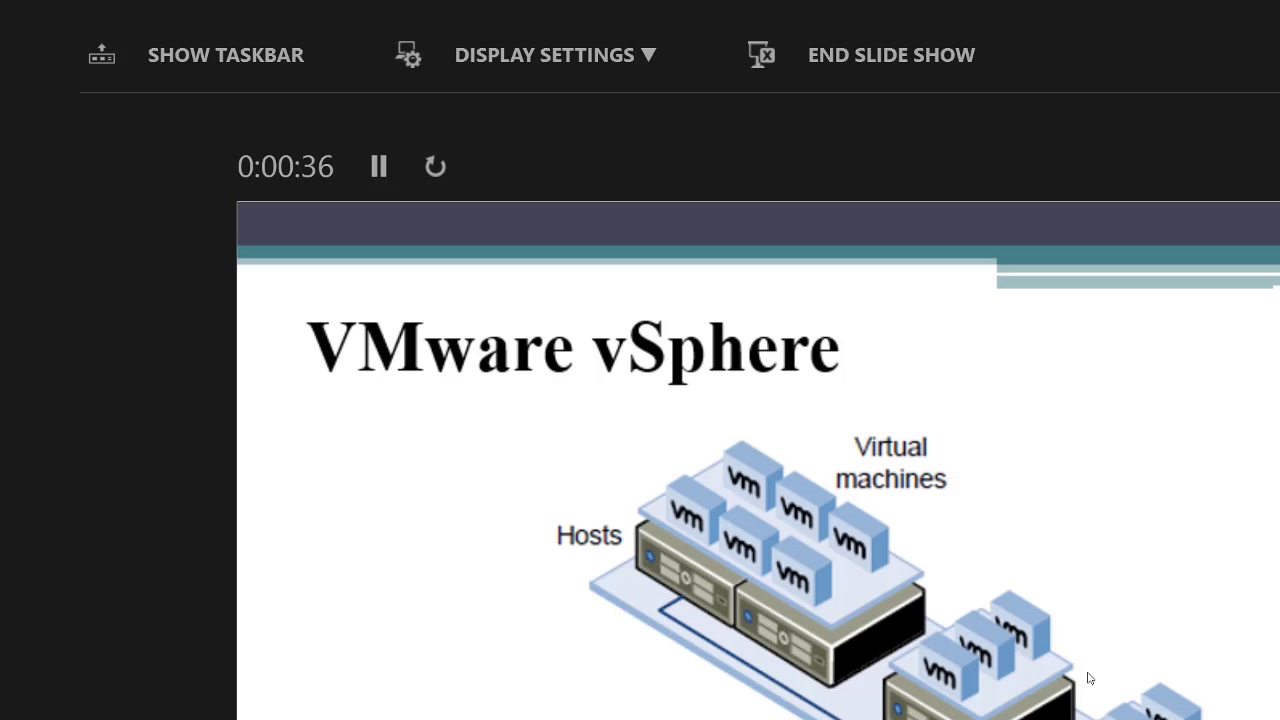Click the Display Settings monitor-gear icon
The image size is (1280, 720).
point(408,55)
